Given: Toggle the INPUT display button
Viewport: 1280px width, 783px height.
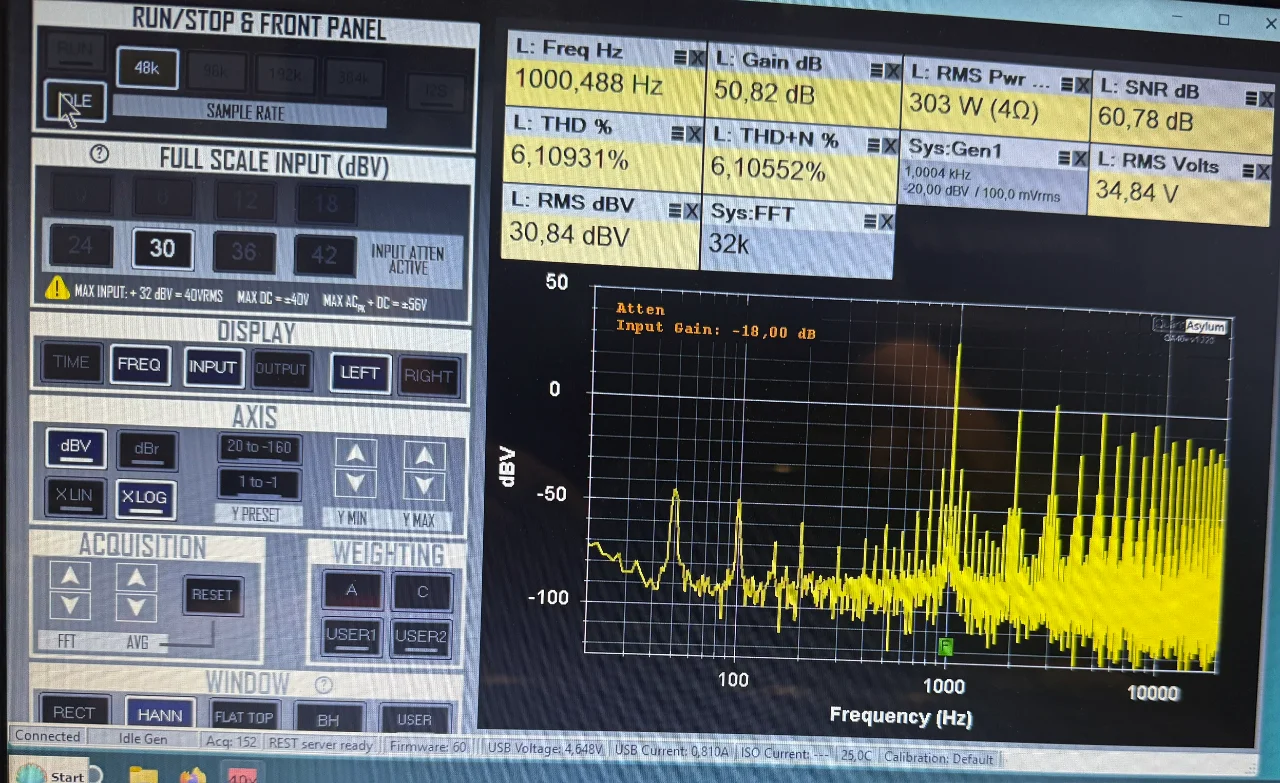Looking at the screenshot, I should pyautogui.click(x=213, y=367).
